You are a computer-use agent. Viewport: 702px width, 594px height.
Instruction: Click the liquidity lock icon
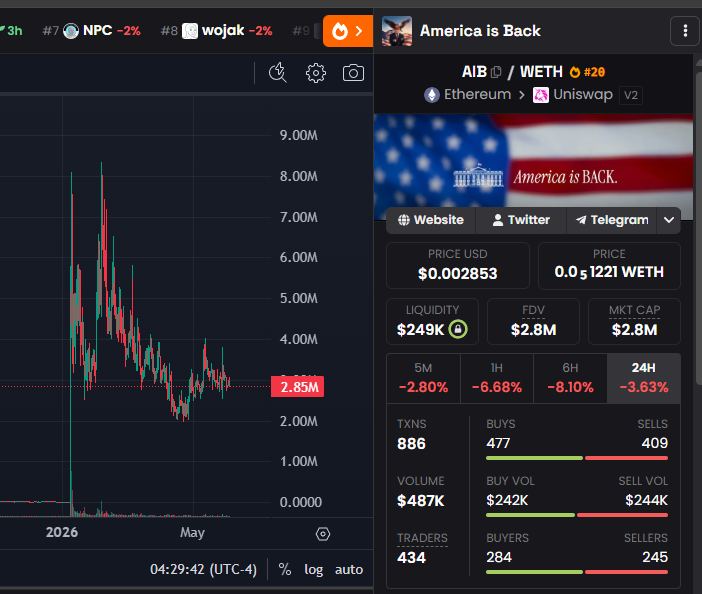(458, 329)
